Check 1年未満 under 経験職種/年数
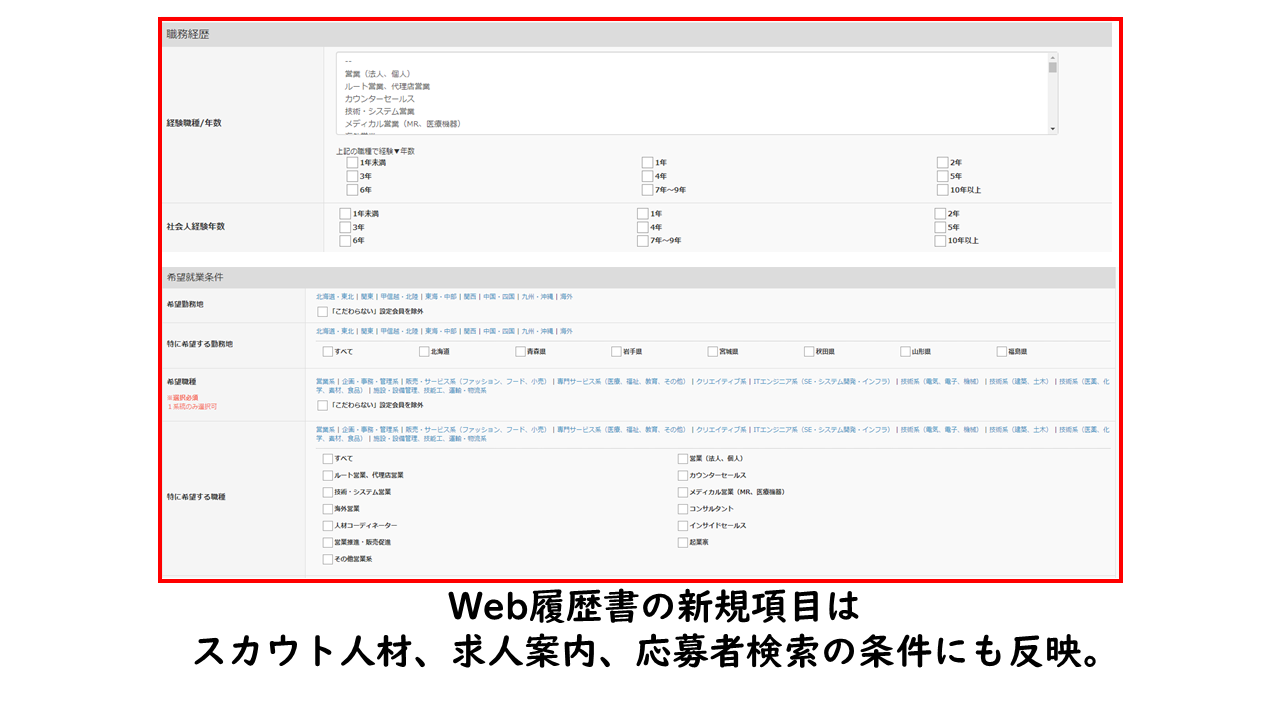Screen dimensions: 1280x720 [352, 162]
